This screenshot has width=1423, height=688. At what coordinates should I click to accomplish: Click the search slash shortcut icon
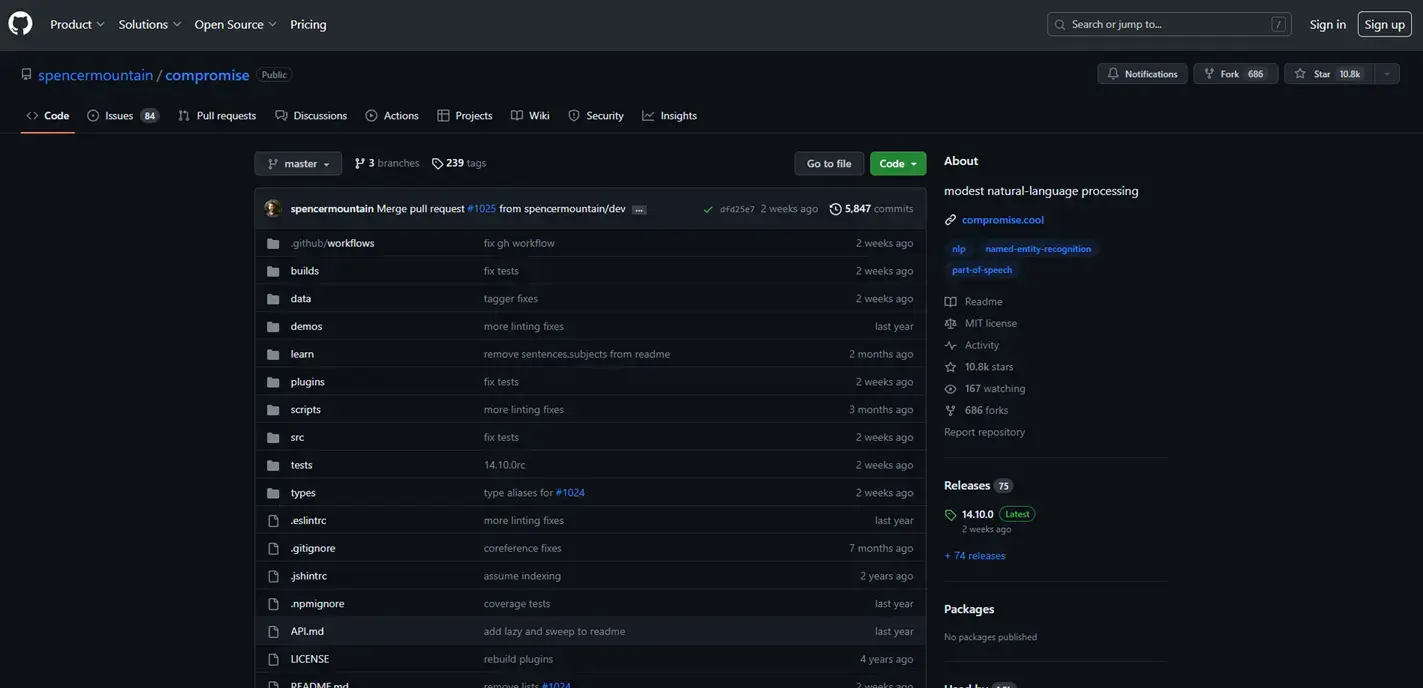coord(1278,24)
